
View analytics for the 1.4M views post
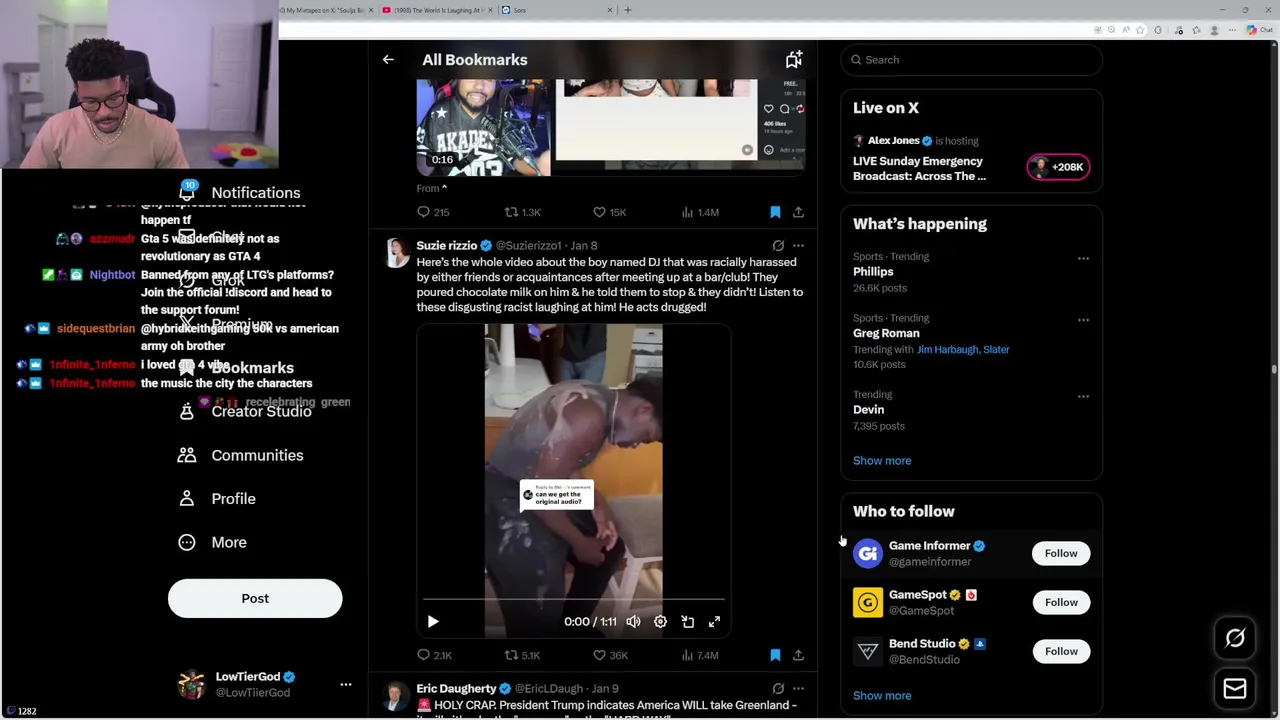click(699, 212)
